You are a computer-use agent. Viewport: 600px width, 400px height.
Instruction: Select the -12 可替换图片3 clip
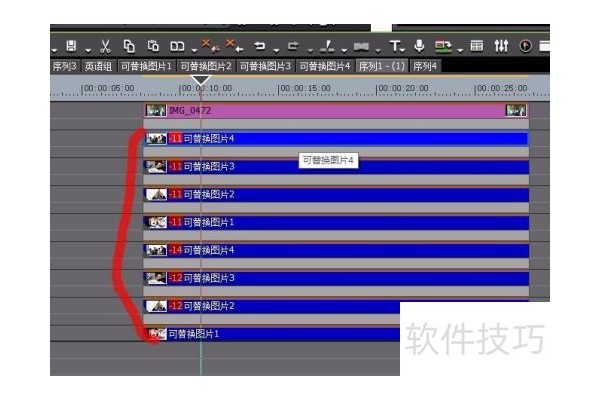tap(336, 278)
